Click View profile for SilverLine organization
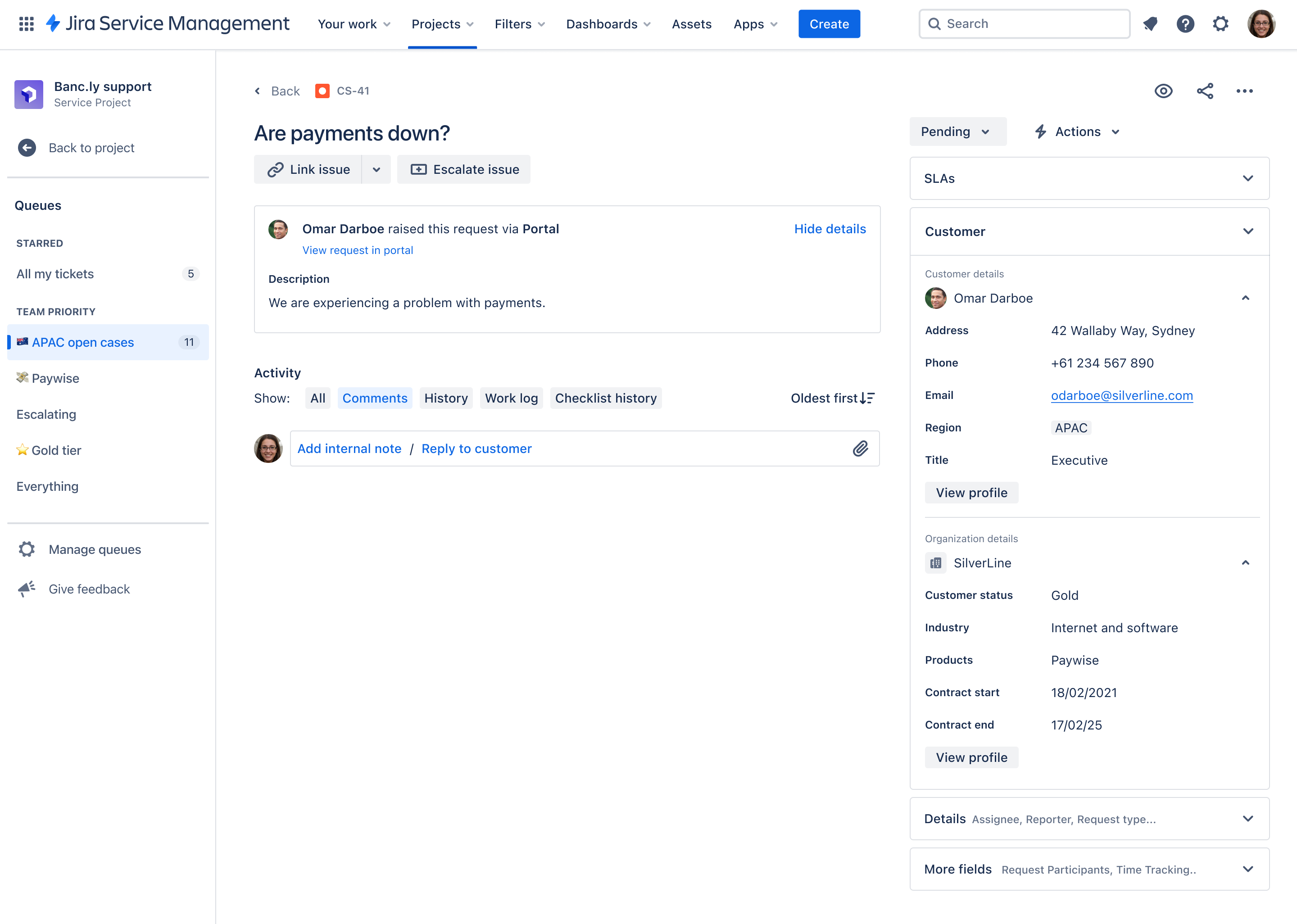The image size is (1297, 924). coord(972,757)
